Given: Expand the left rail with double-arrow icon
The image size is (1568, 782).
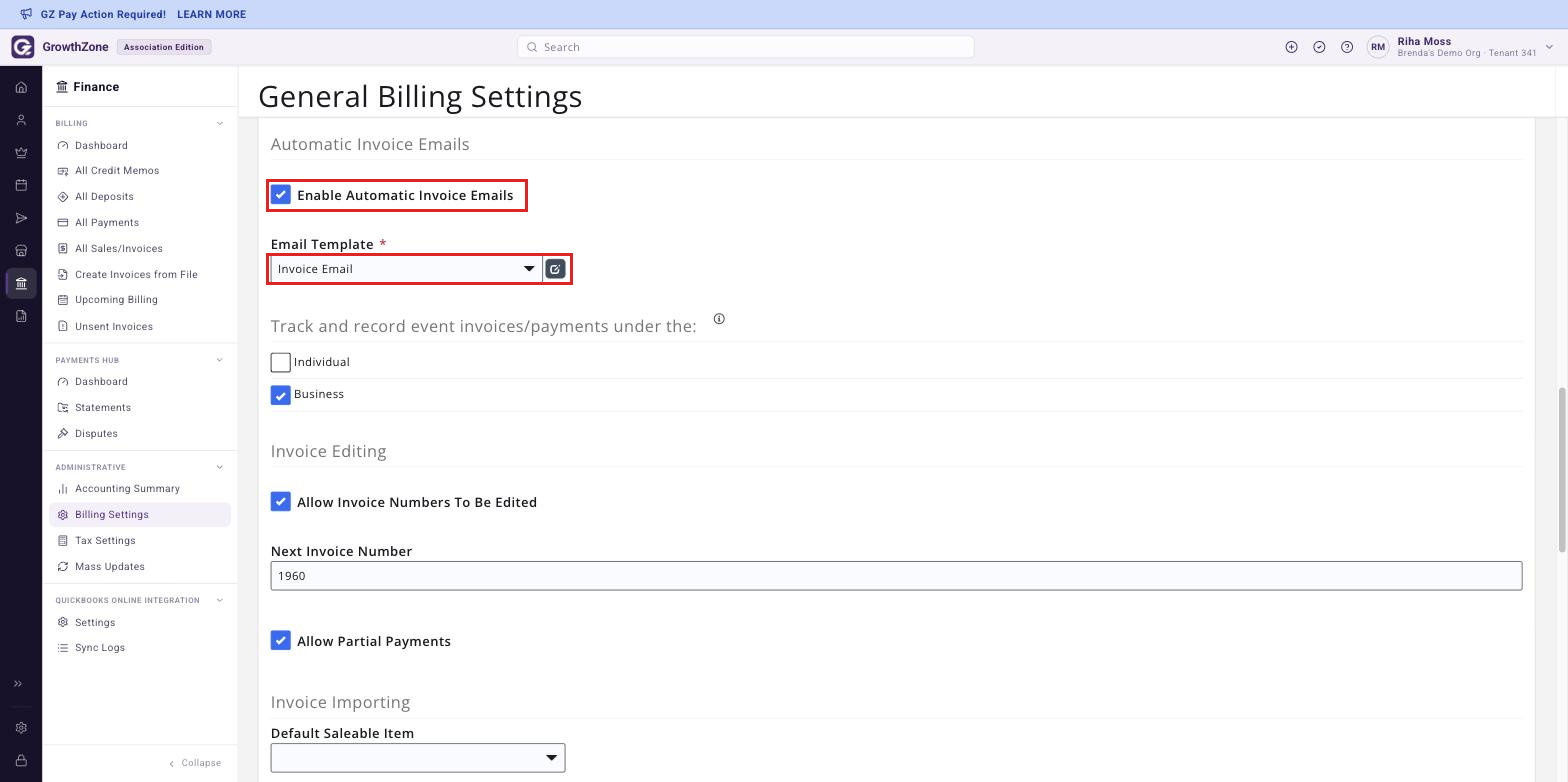Looking at the screenshot, I should (x=18, y=684).
